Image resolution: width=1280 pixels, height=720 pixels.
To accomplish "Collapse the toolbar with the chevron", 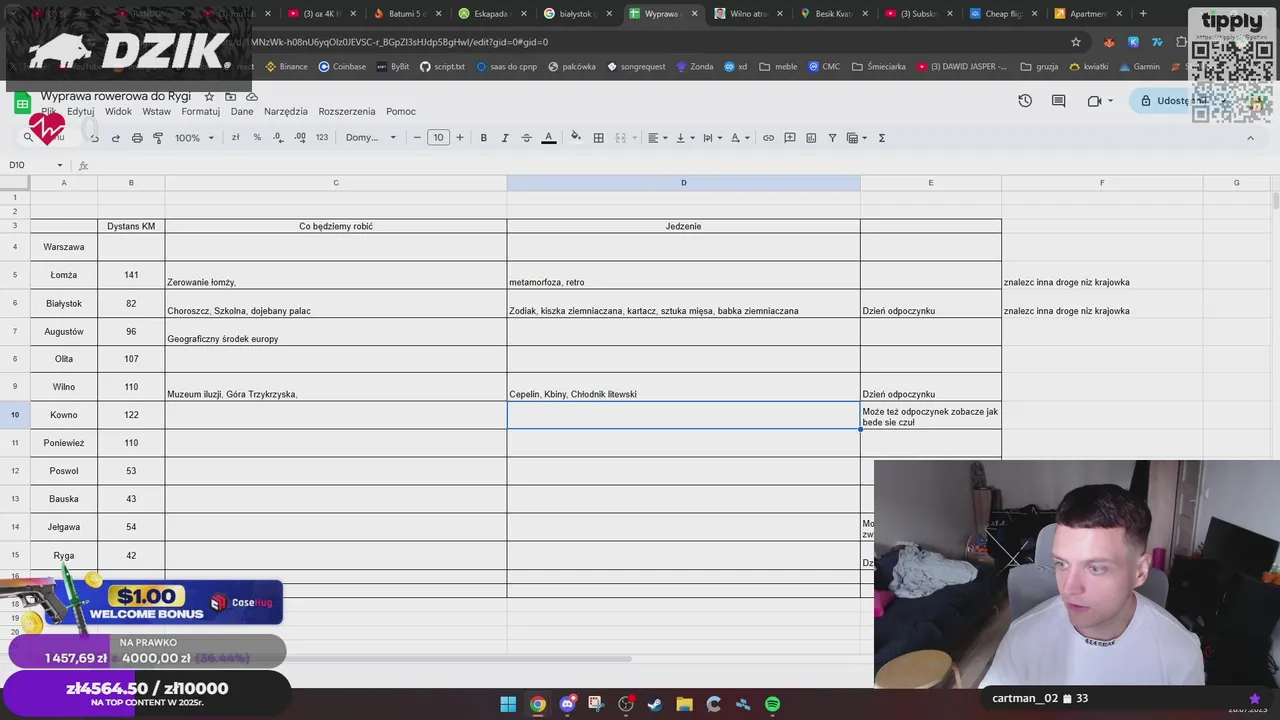I will tap(1250, 138).
